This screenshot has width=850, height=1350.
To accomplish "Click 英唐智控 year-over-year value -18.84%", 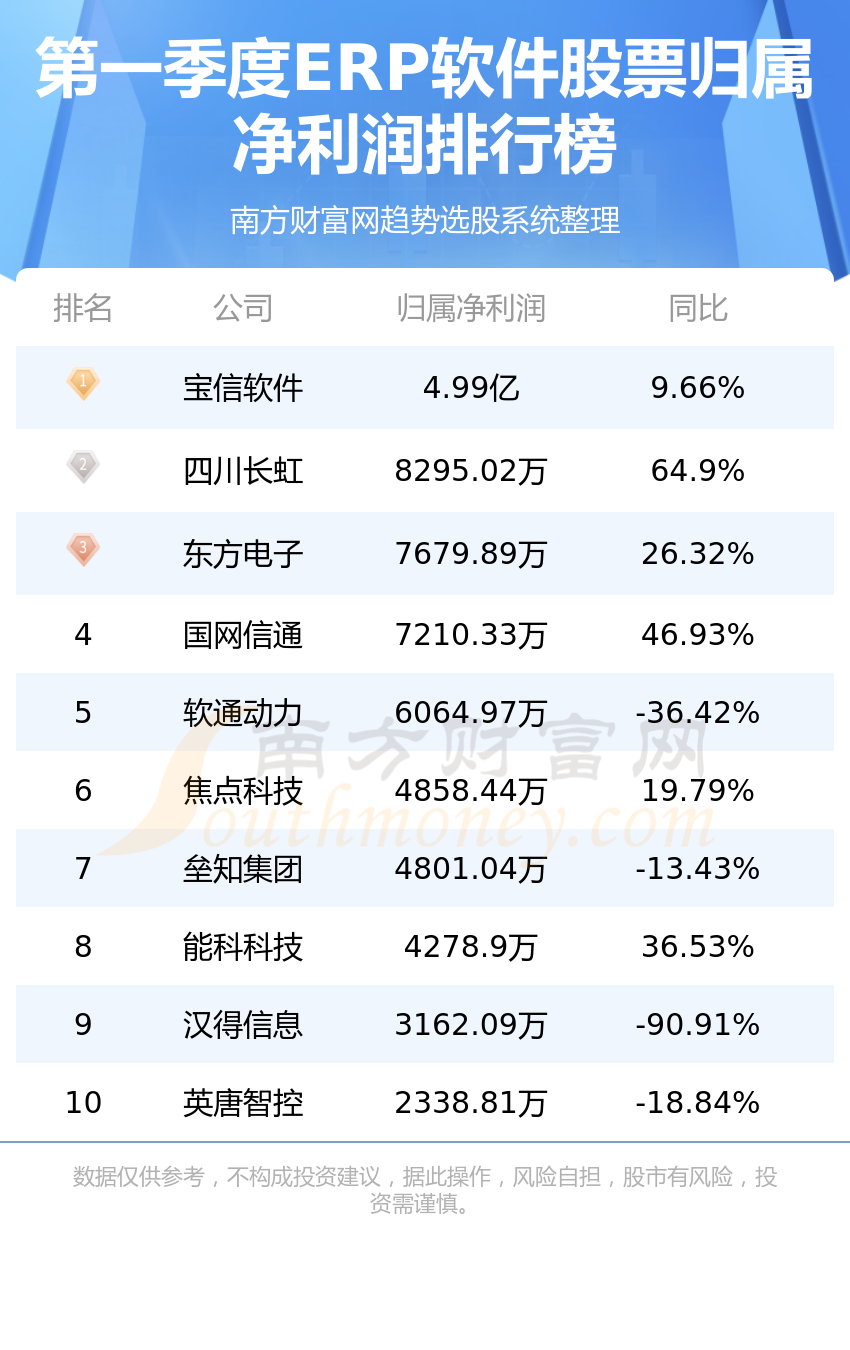I will coord(698,1103).
